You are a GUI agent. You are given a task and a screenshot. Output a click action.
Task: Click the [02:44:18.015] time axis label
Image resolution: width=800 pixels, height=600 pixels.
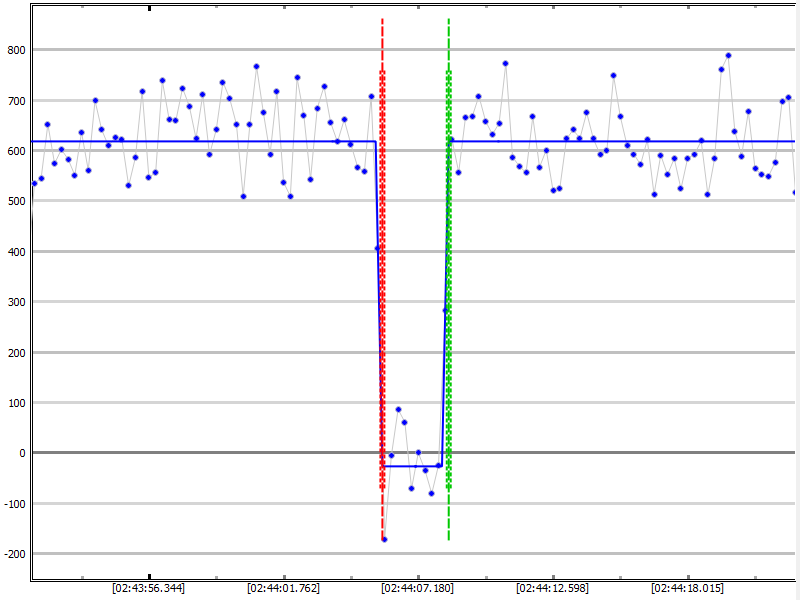pyautogui.click(x=688, y=588)
